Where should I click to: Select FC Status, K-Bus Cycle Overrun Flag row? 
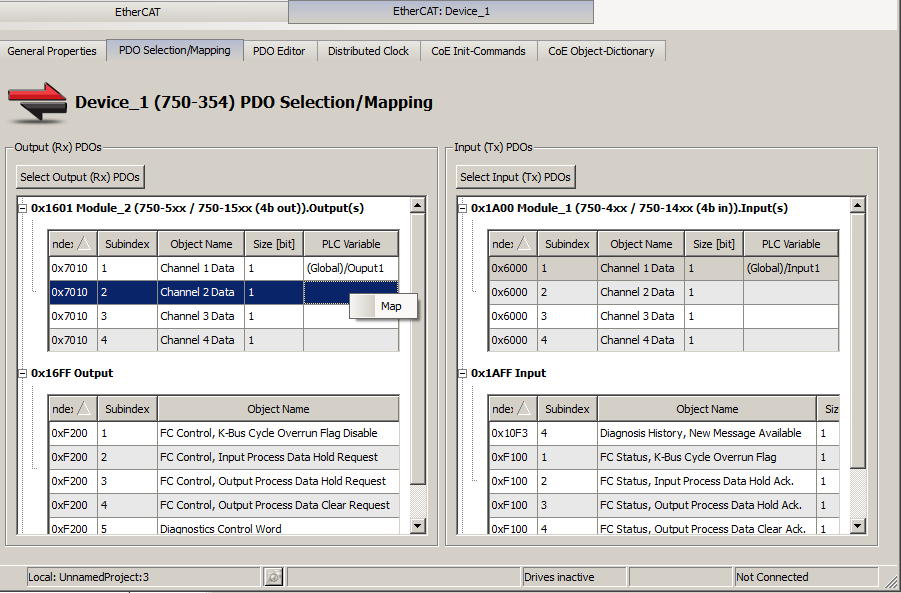664,457
